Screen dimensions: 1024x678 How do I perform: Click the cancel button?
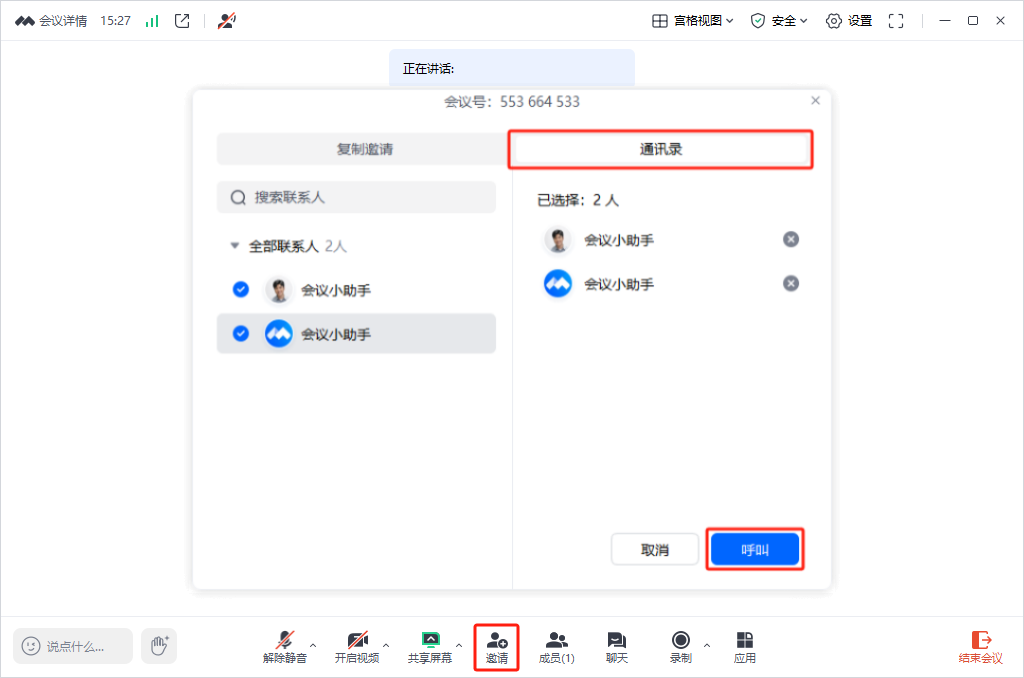(x=655, y=550)
